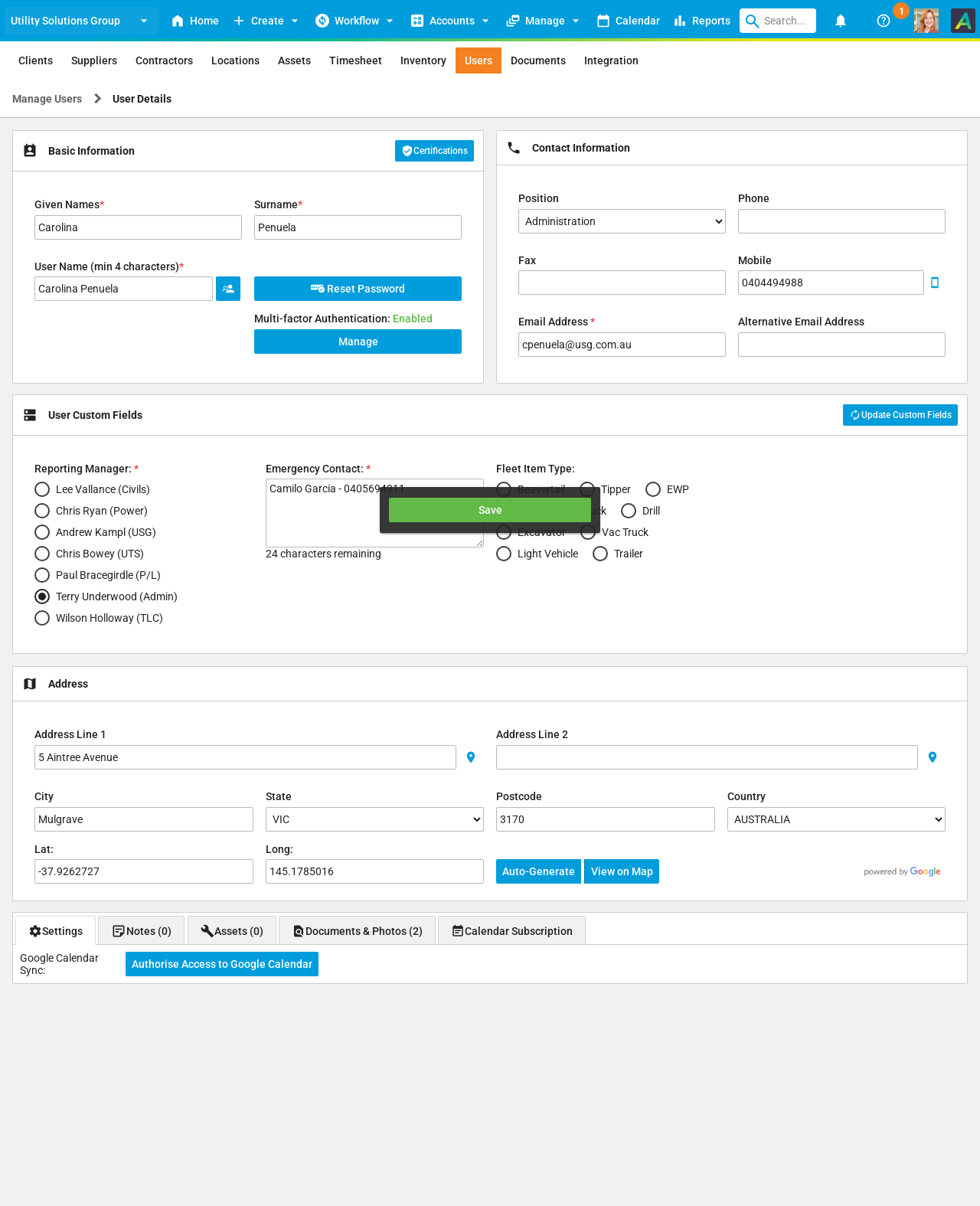The image size is (980, 1206).
Task: Click the search magnifier icon
Action: [x=753, y=21]
